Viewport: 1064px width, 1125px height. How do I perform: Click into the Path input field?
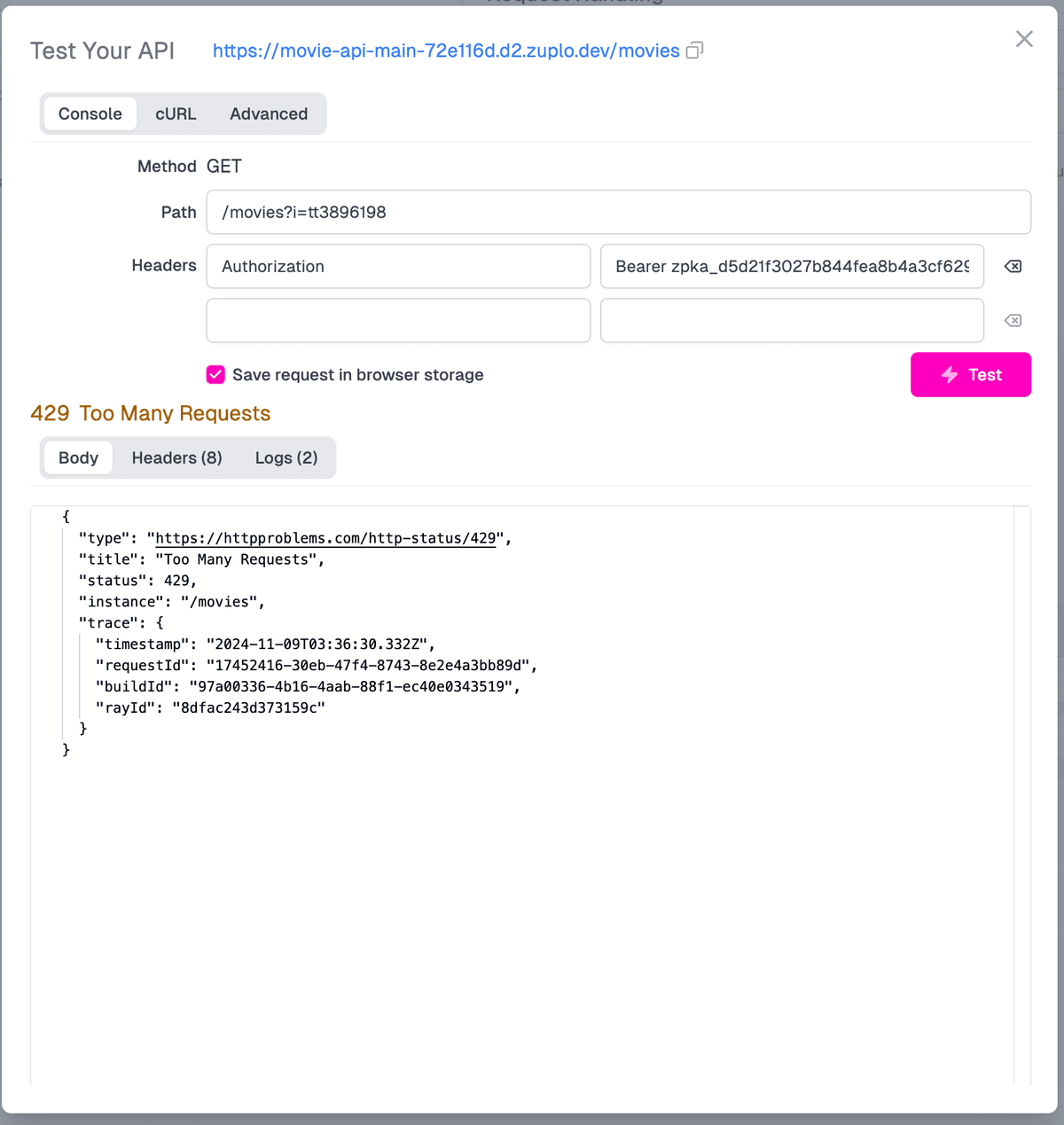pyautogui.click(x=618, y=212)
